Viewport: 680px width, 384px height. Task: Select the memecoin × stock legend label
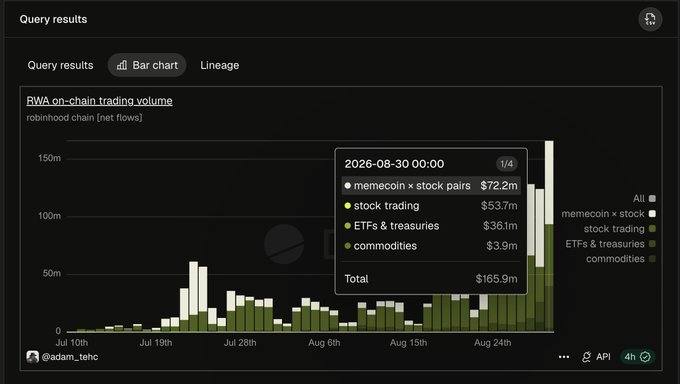point(603,213)
